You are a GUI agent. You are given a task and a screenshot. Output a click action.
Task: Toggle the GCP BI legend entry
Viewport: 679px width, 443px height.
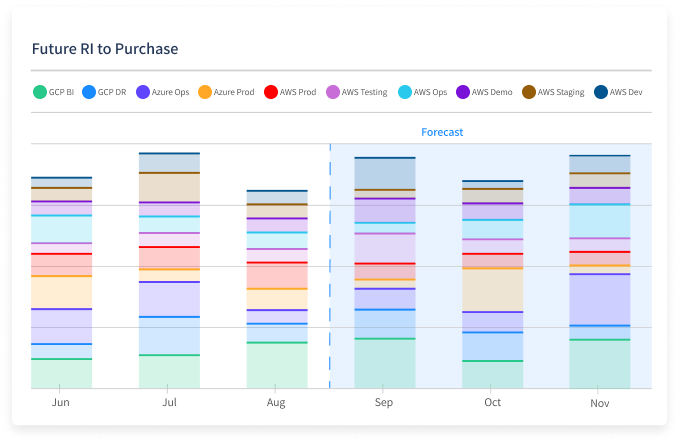[54, 92]
